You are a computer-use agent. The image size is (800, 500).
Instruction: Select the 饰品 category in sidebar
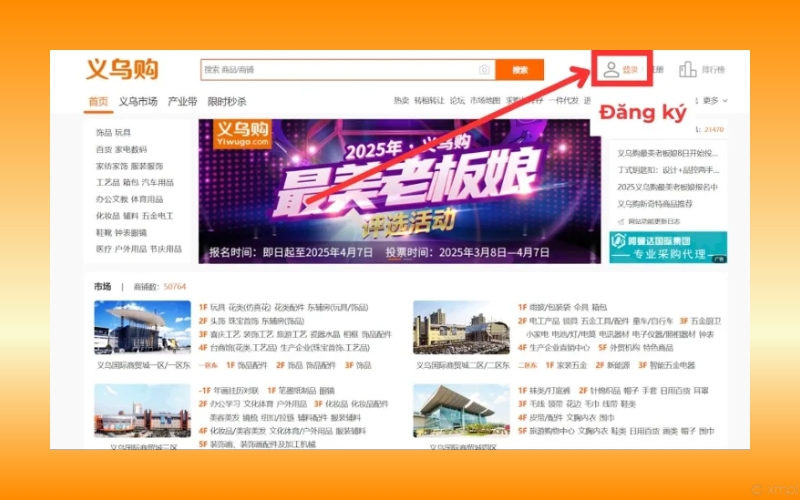click(x=104, y=133)
